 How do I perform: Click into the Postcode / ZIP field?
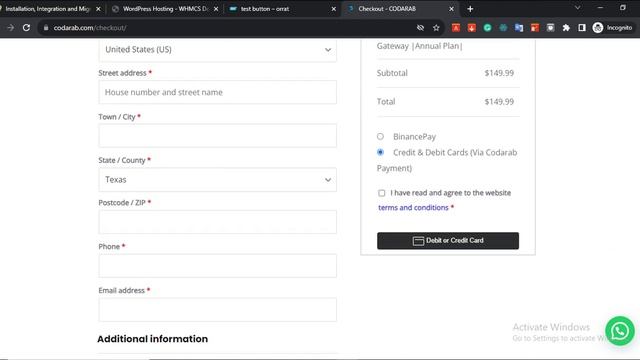pos(218,222)
